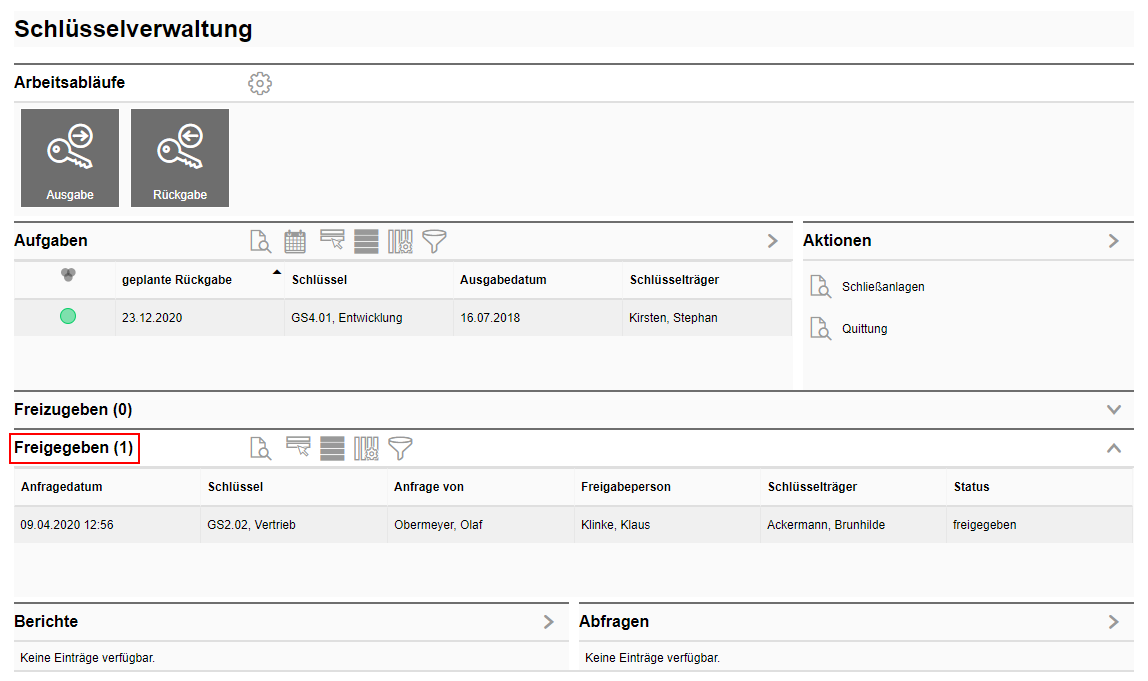Open Freigegeben column settings icon
1148x681 pixels.
(366, 448)
